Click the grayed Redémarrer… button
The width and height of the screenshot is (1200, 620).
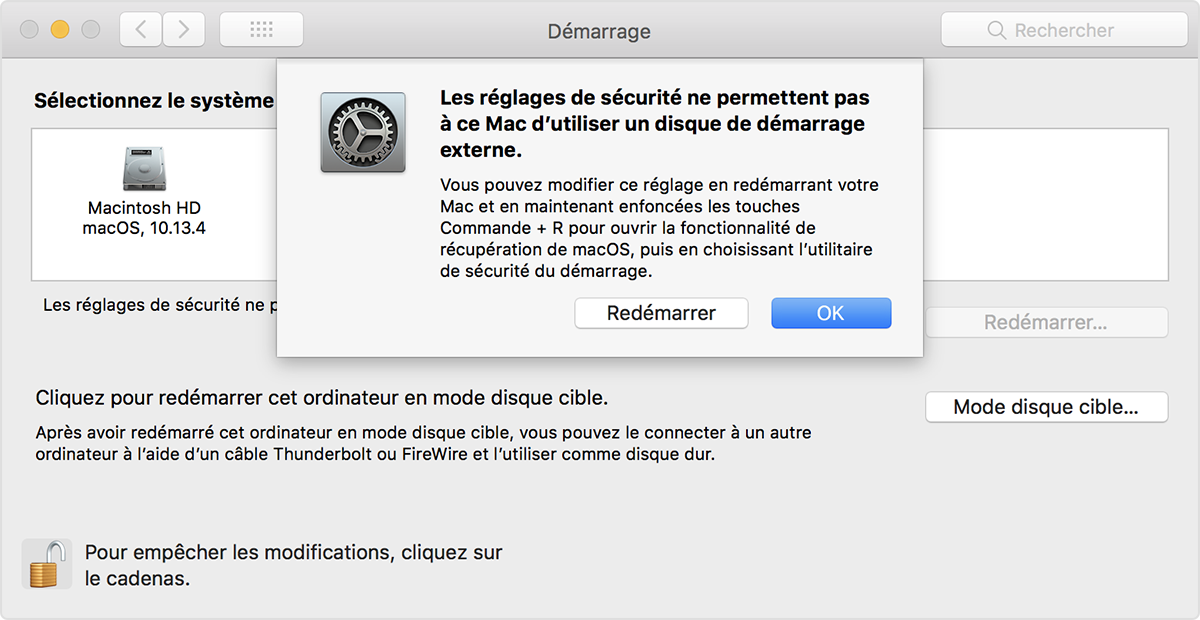[x=1046, y=323]
